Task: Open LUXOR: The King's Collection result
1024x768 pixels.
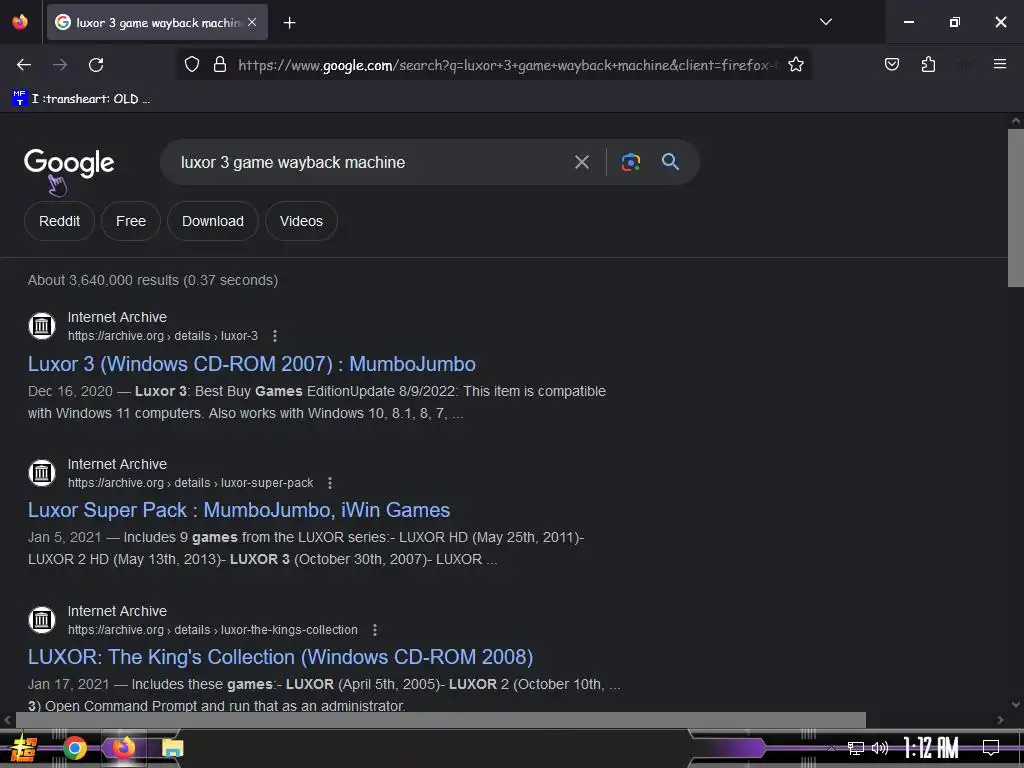Action: point(280,656)
